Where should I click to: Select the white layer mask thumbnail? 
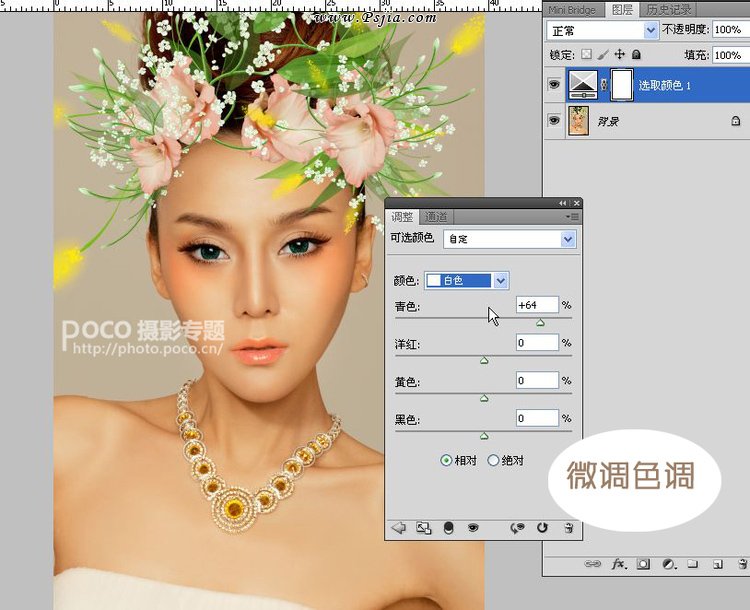click(x=622, y=85)
